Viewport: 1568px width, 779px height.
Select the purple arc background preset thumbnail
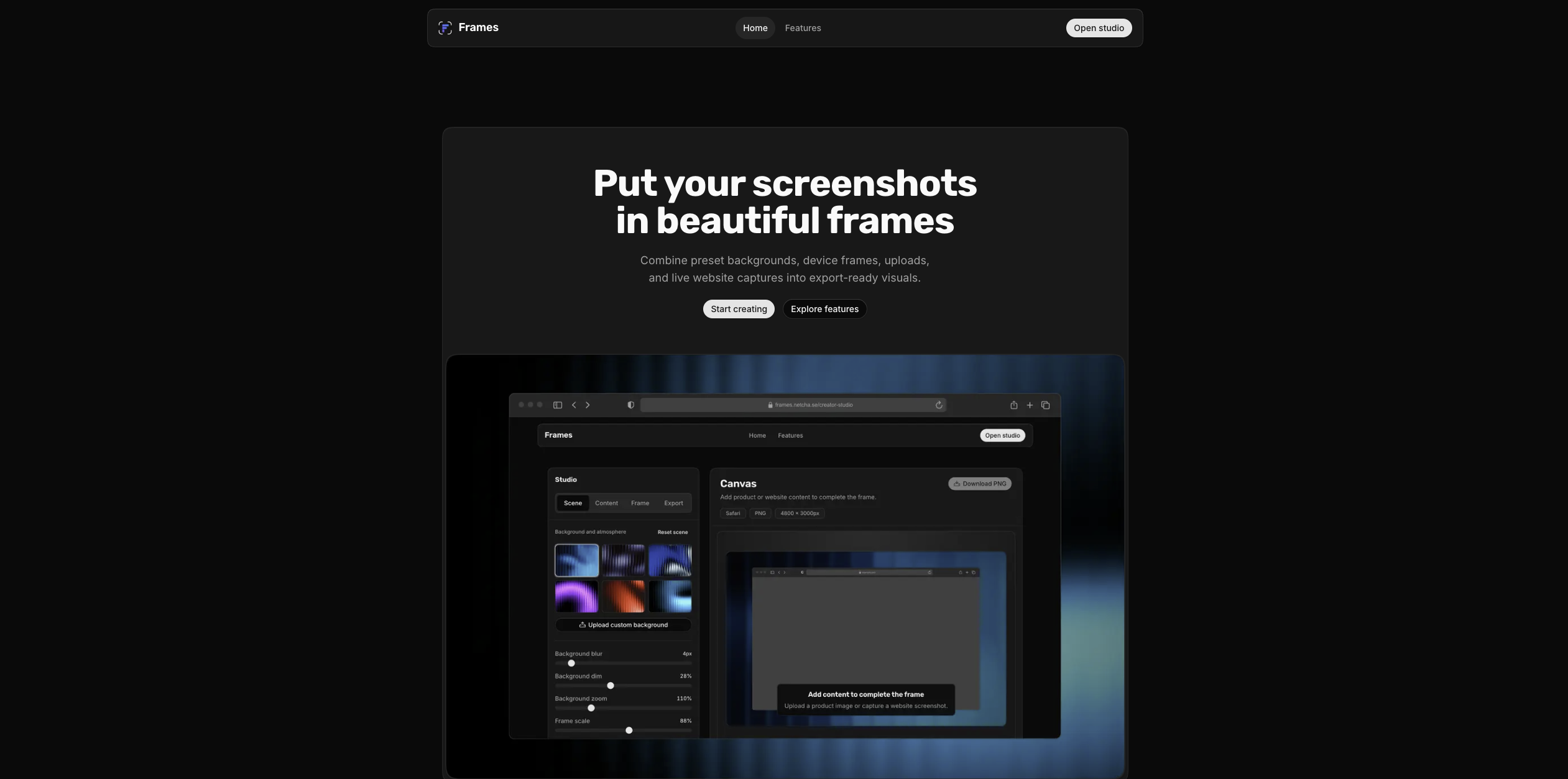click(x=577, y=597)
